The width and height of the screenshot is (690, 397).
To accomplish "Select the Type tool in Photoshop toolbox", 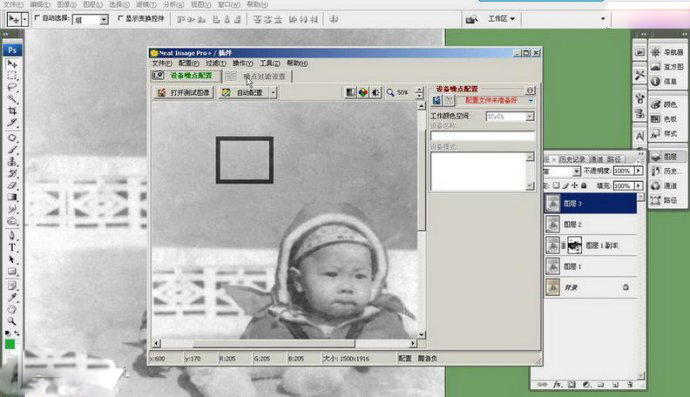I will 12,247.
